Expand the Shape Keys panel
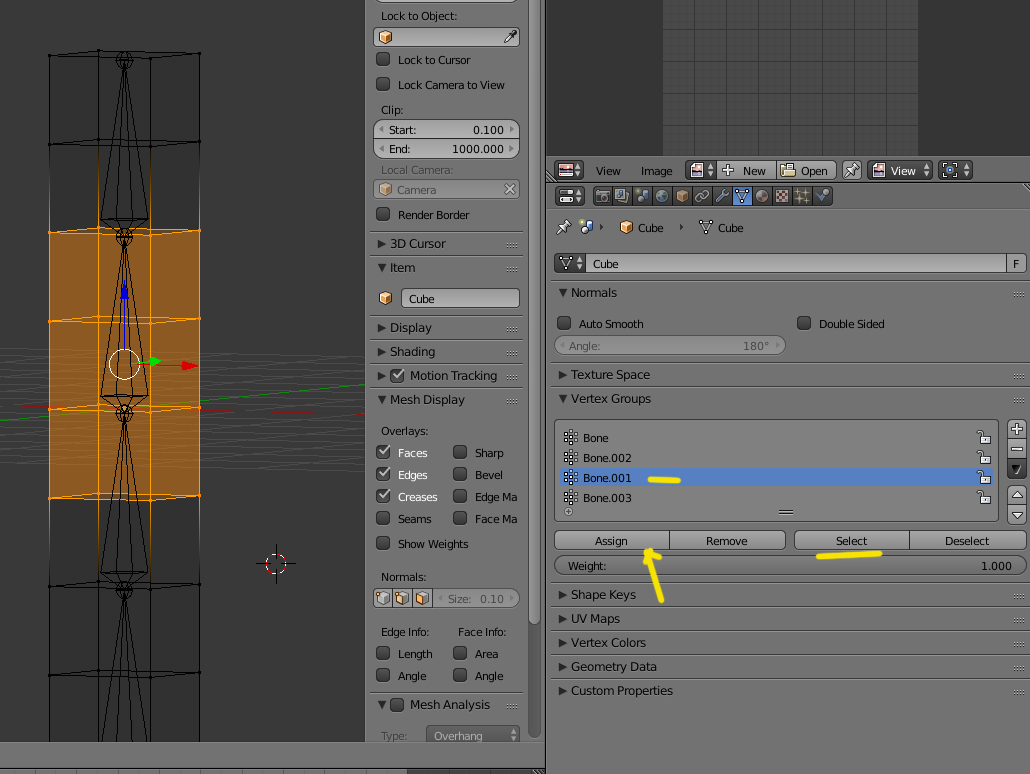1030x774 pixels. click(603, 595)
